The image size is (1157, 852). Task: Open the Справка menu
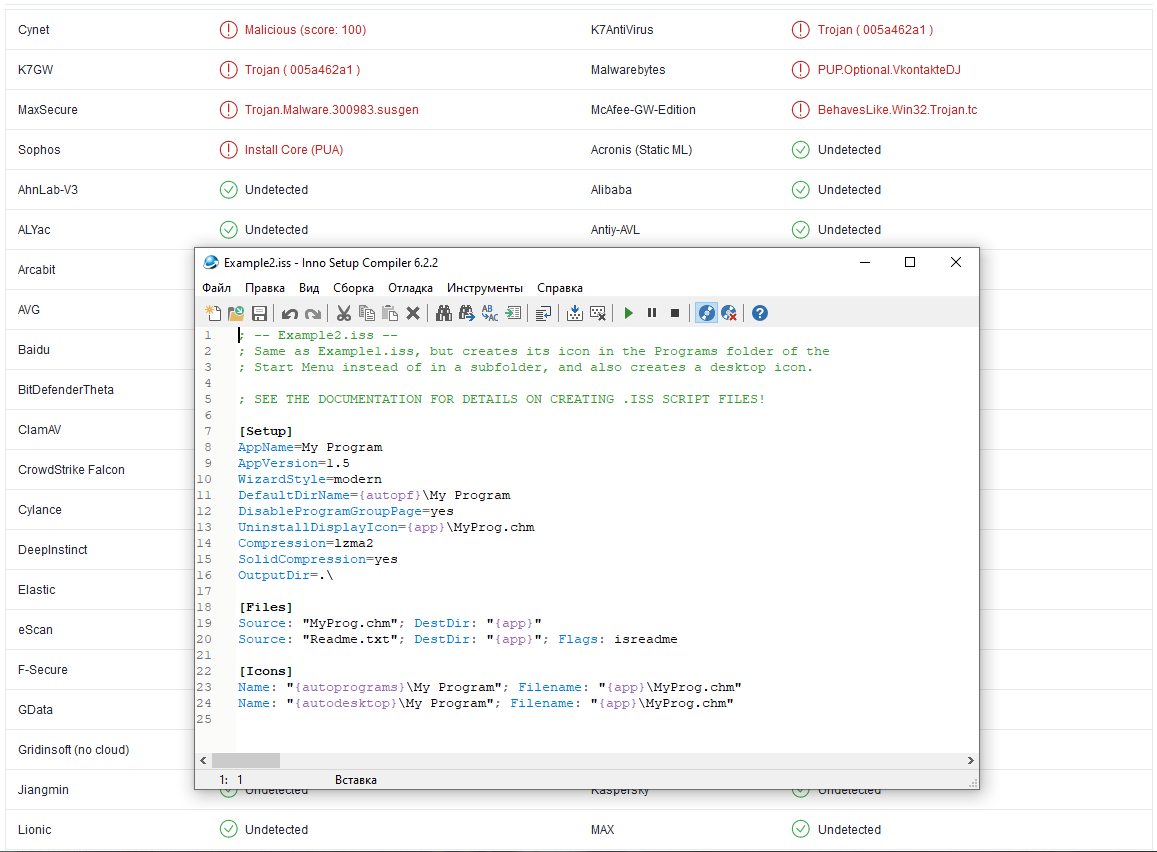(x=560, y=288)
